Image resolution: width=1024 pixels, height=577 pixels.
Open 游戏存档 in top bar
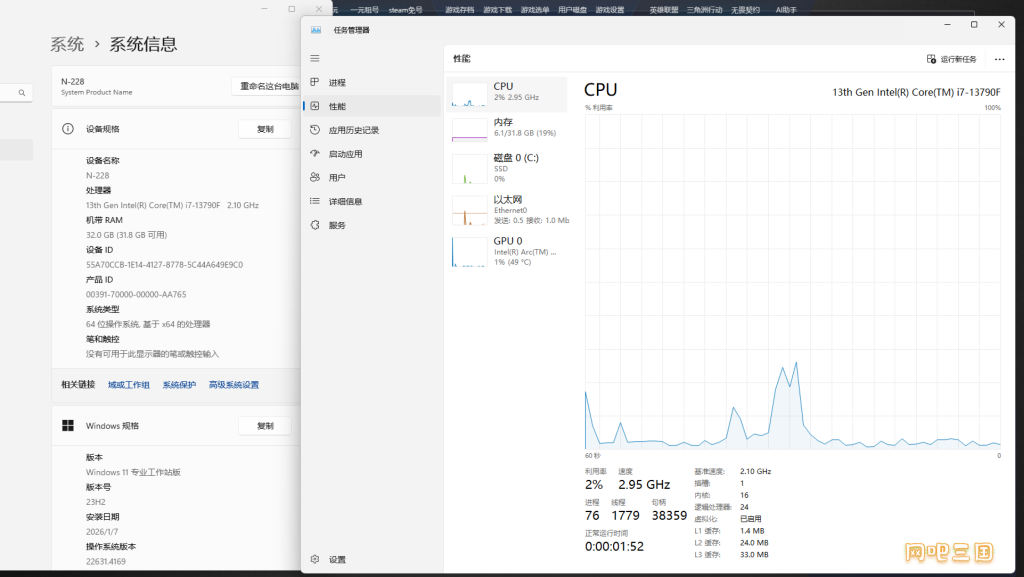click(460, 10)
